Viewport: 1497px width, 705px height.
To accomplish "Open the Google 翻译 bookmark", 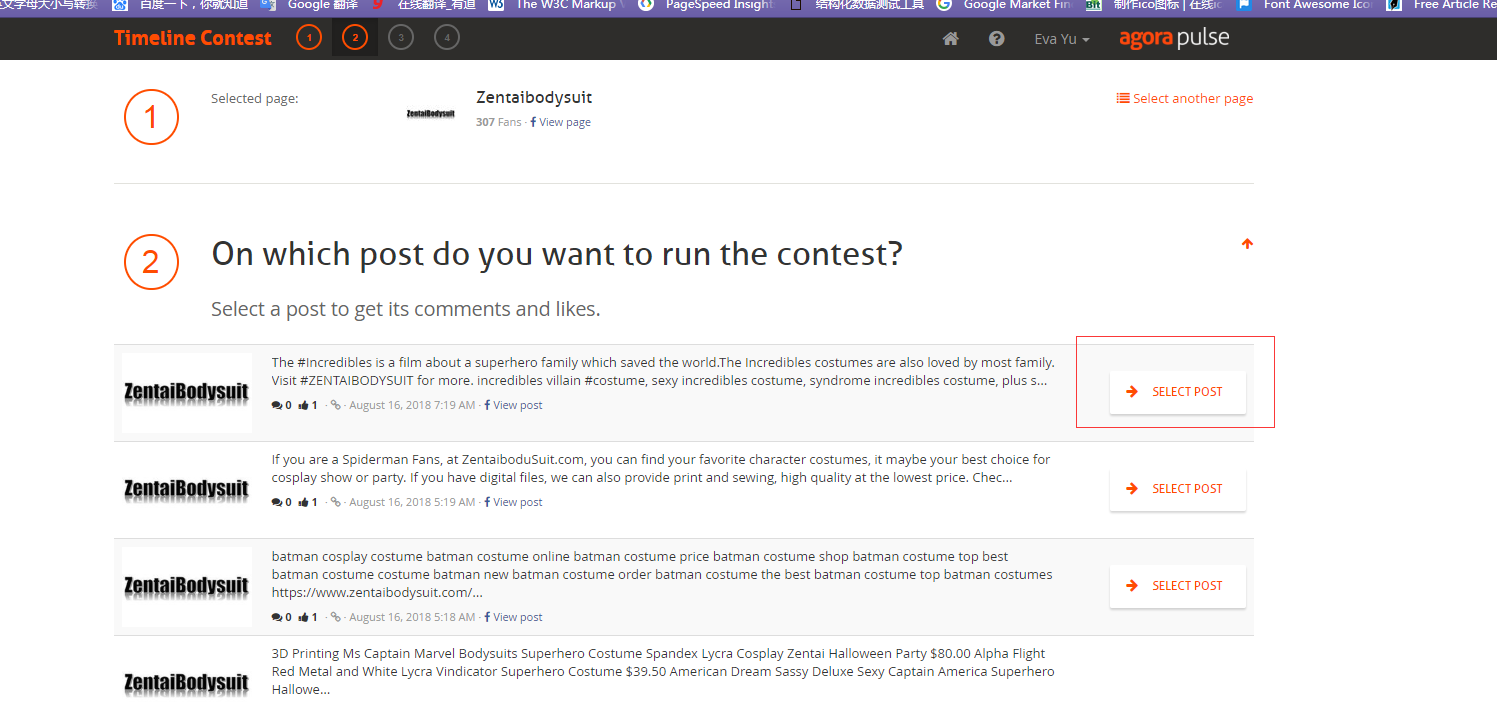I will pyautogui.click(x=309, y=5).
